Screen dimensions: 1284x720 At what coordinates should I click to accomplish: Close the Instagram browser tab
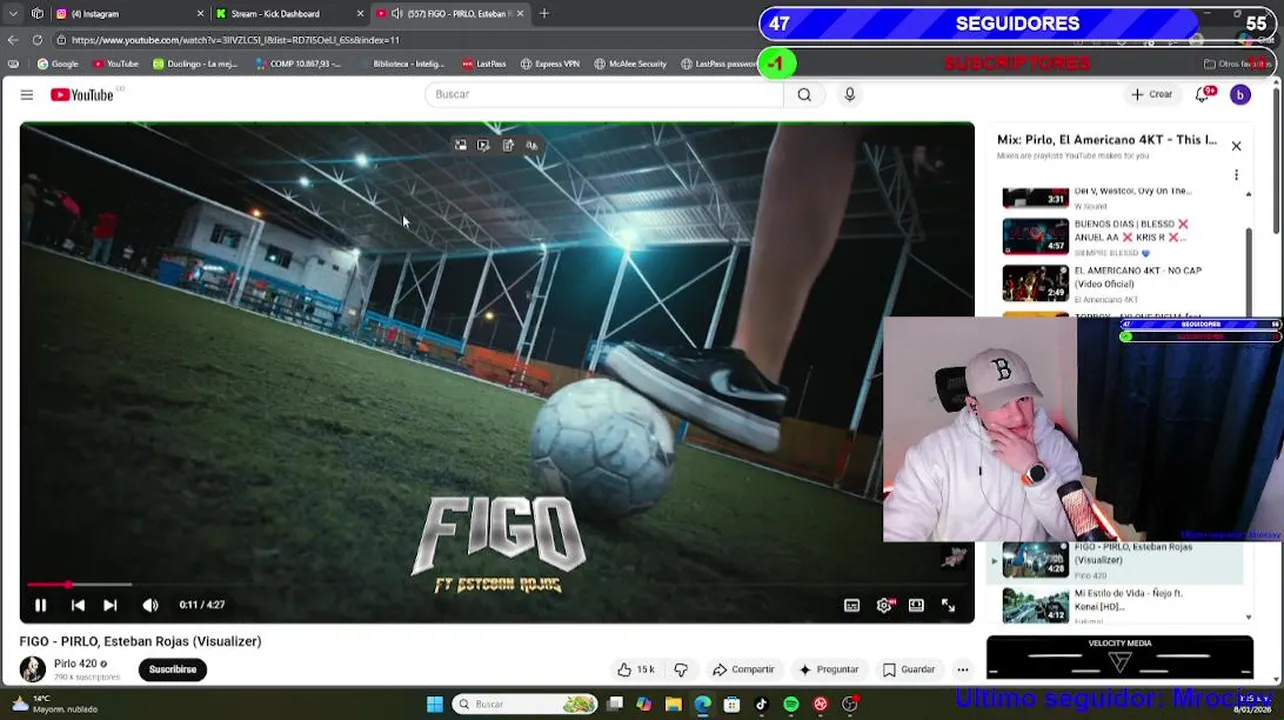tap(200, 14)
